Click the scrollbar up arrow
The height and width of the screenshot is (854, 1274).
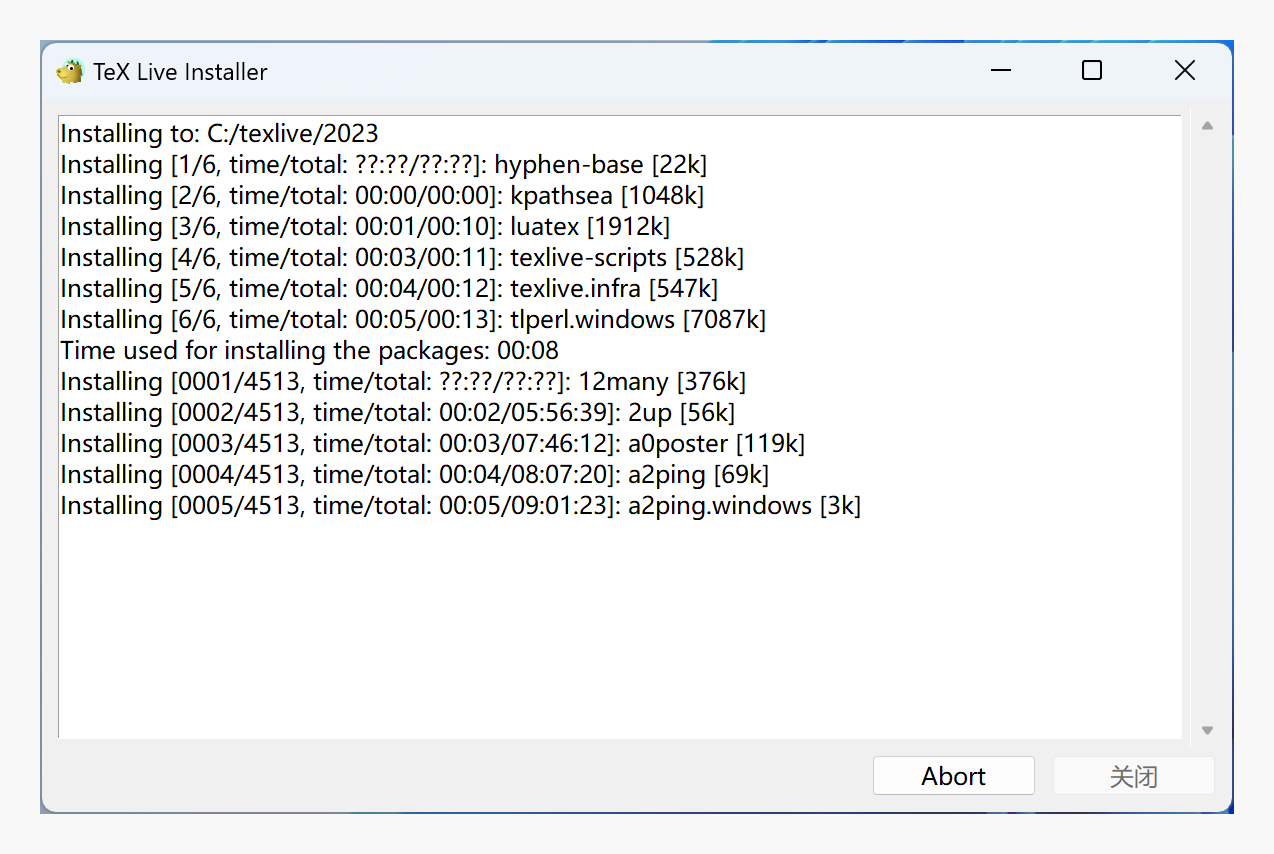tap(1207, 126)
